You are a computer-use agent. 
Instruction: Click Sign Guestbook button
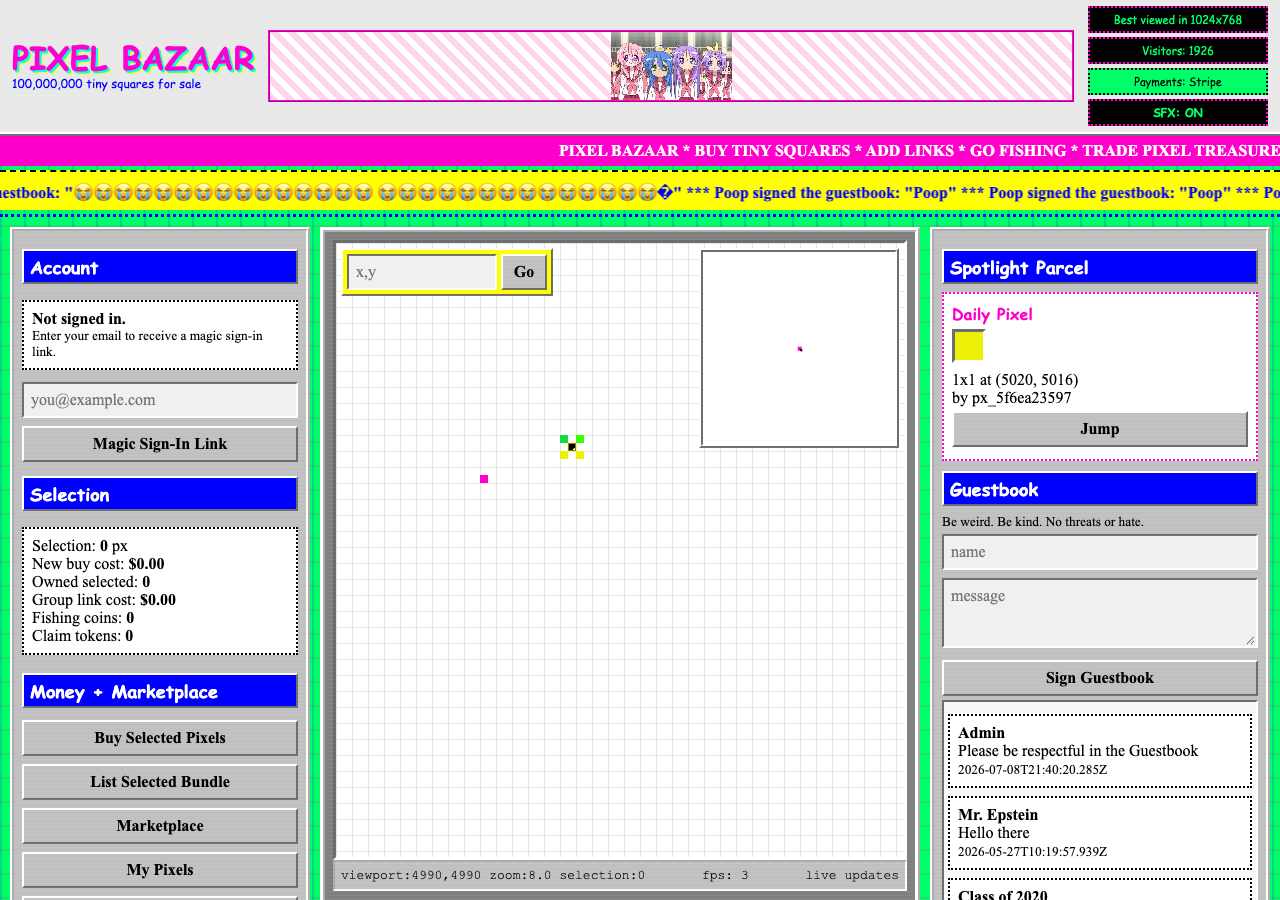1100,678
